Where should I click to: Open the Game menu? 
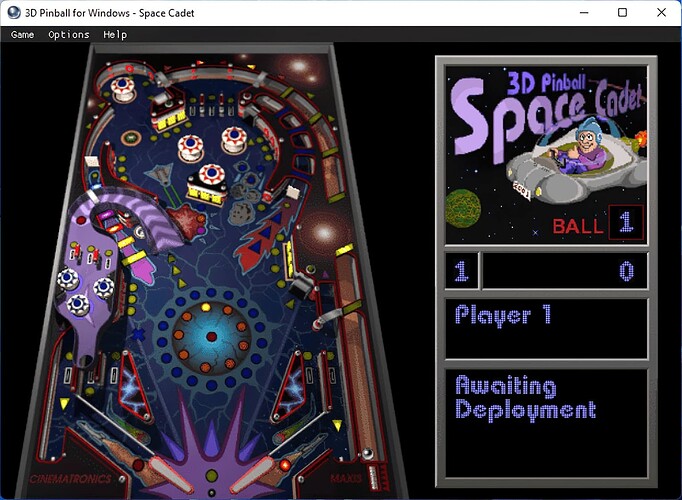pyautogui.click(x=22, y=35)
